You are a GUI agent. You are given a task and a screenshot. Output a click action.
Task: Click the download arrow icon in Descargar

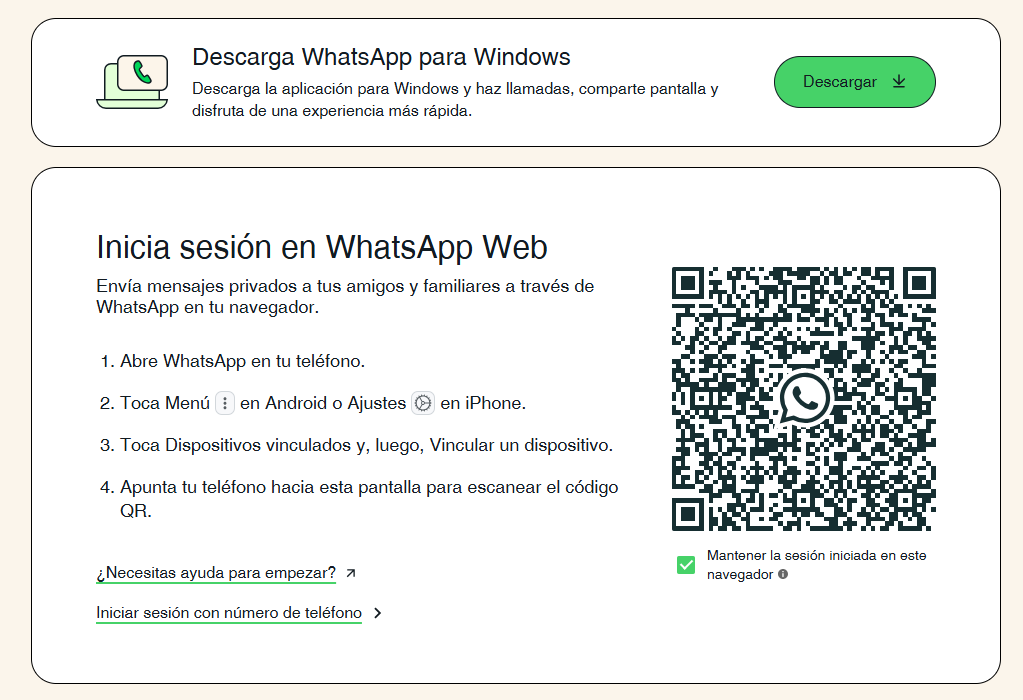pyautogui.click(x=899, y=82)
